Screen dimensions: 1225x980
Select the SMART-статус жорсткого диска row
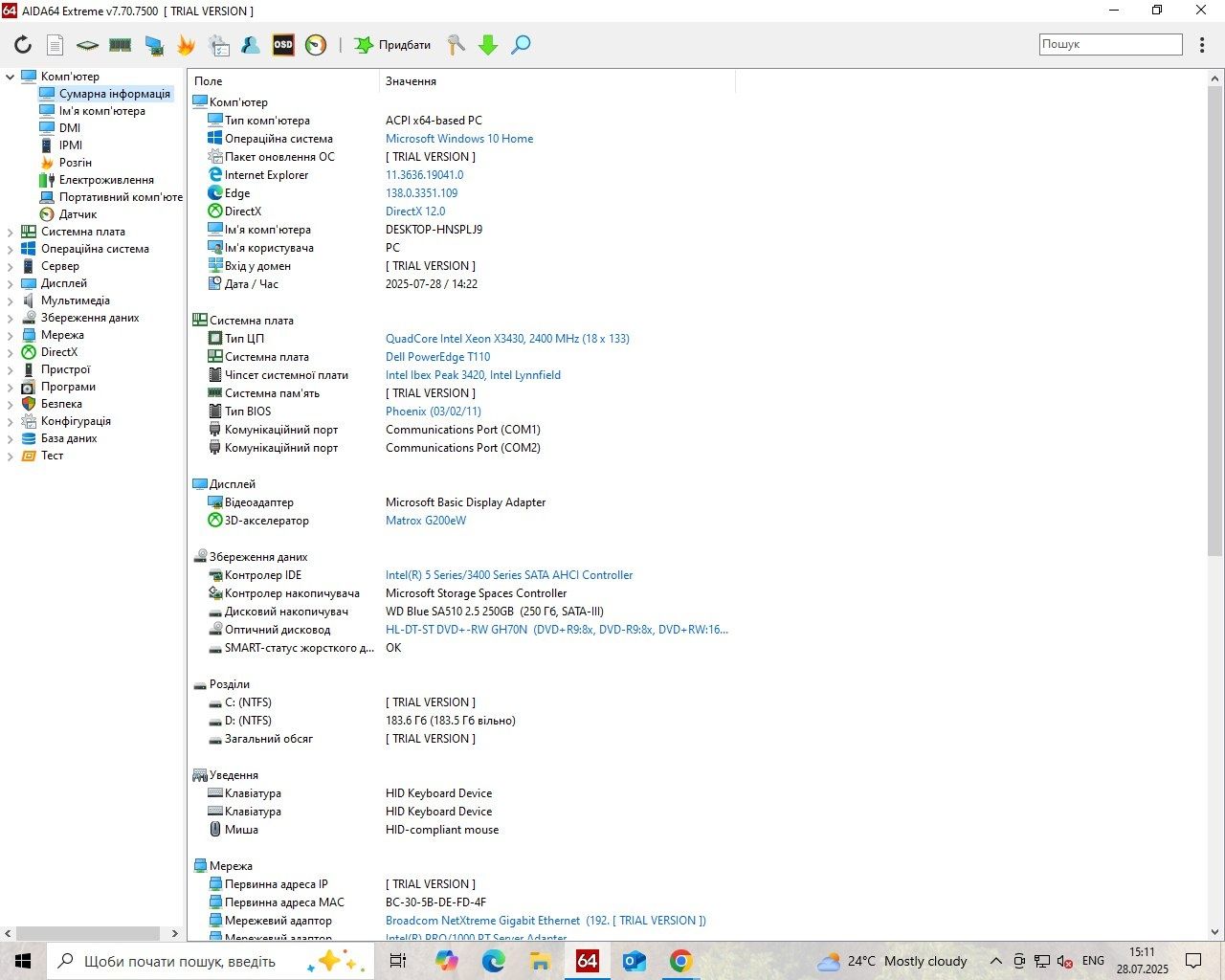click(x=460, y=648)
